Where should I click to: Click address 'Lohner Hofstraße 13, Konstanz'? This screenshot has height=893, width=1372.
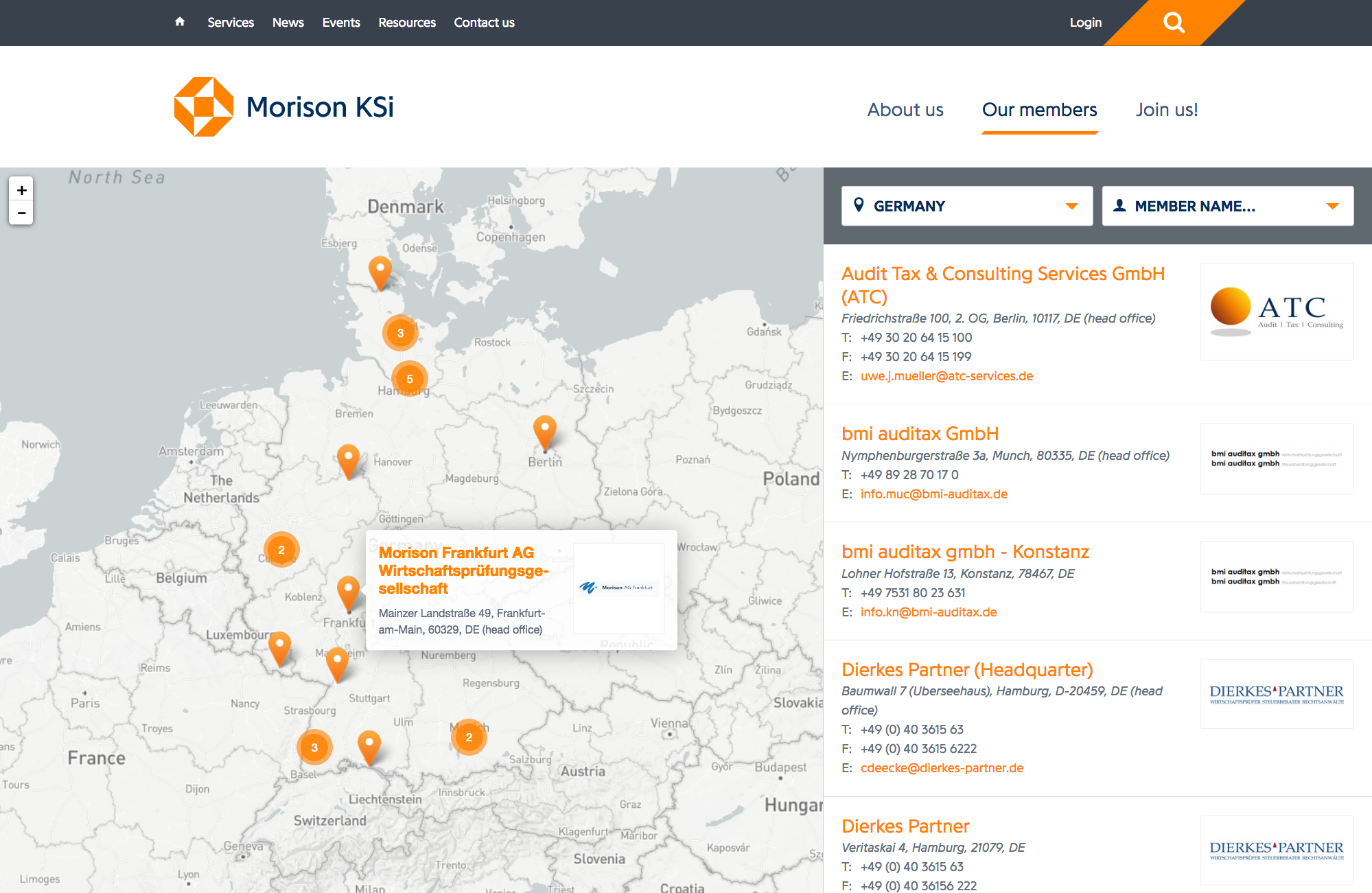point(957,574)
